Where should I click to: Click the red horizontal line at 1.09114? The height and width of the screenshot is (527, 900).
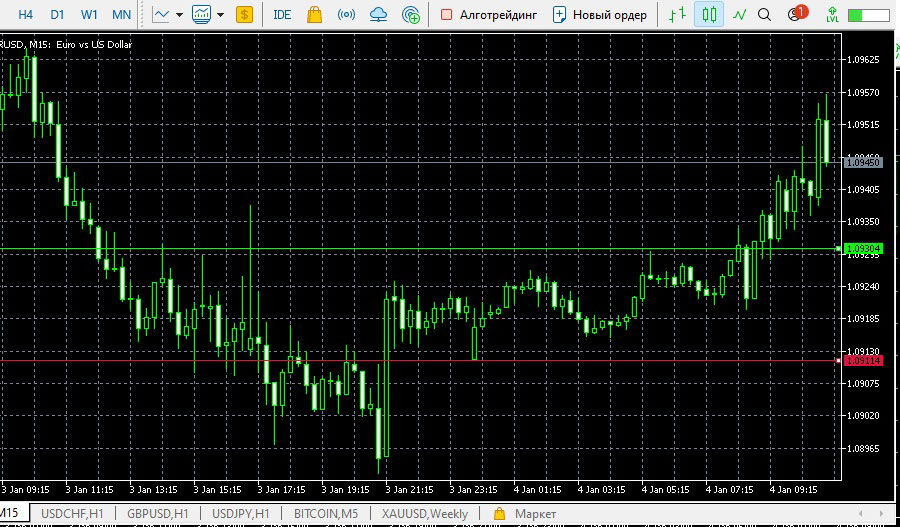click(420, 361)
